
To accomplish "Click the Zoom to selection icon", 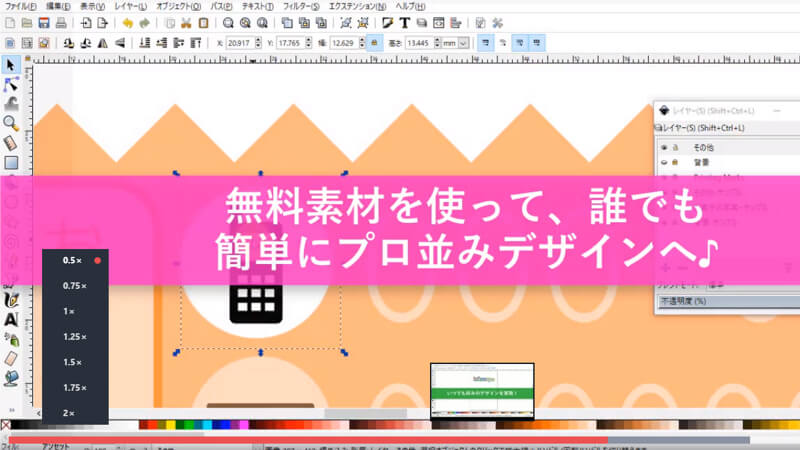I will [x=228, y=23].
